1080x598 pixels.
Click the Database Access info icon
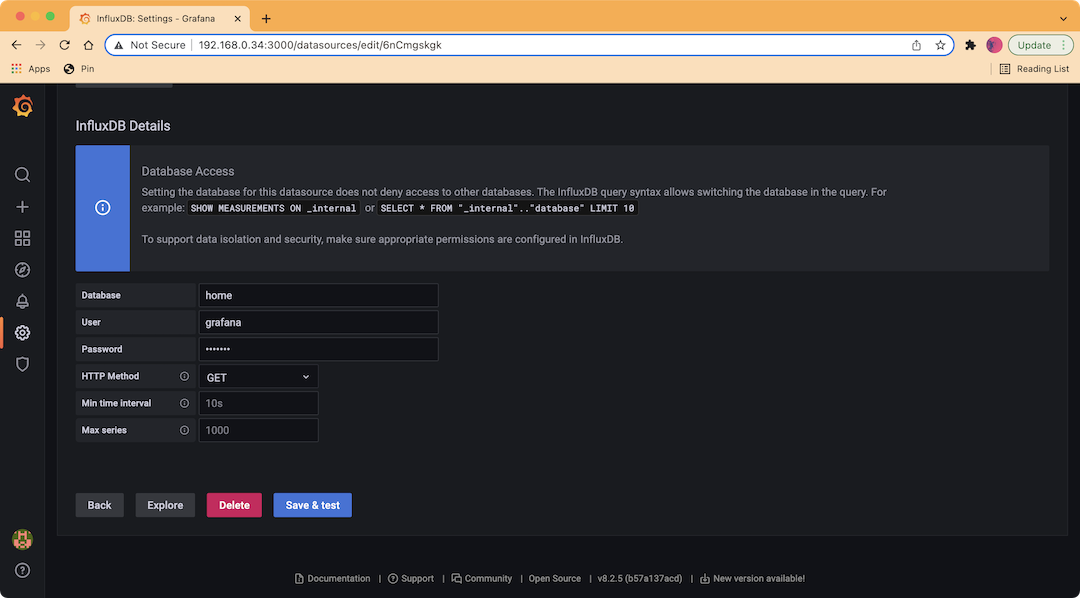pyautogui.click(x=103, y=208)
